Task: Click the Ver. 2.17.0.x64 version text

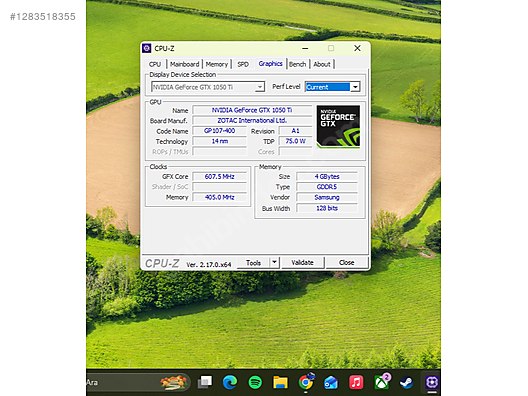Action: [x=209, y=265]
